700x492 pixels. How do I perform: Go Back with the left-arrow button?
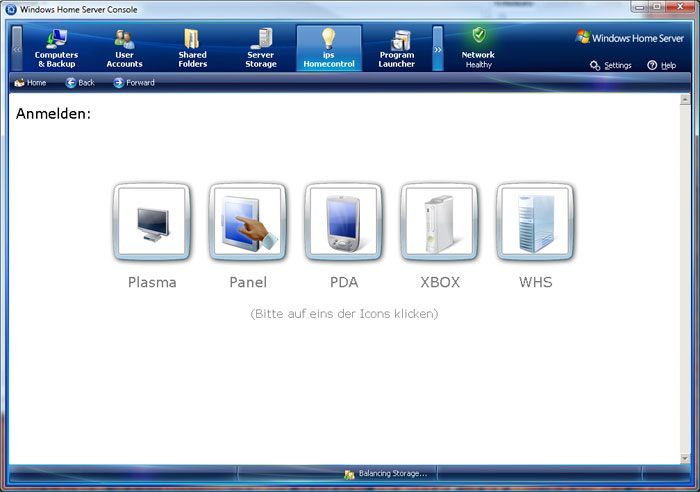click(80, 83)
